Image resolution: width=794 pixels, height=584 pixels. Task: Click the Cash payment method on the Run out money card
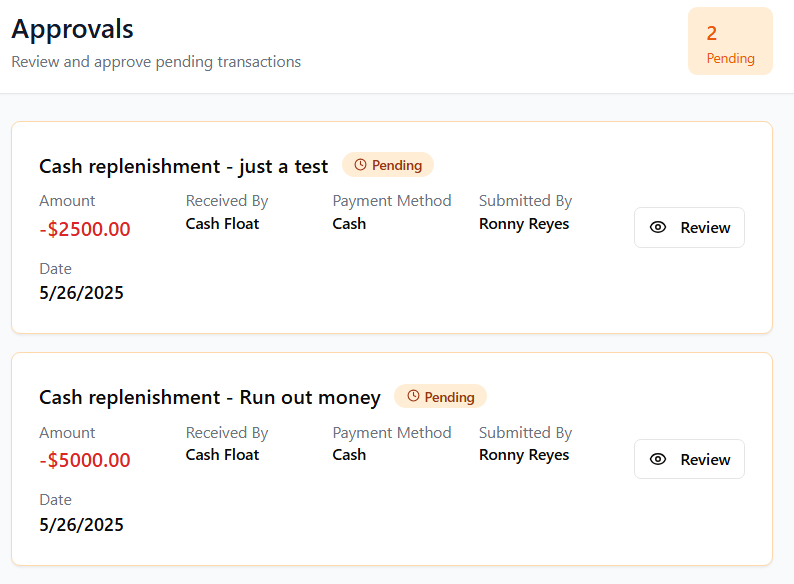(x=349, y=455)
